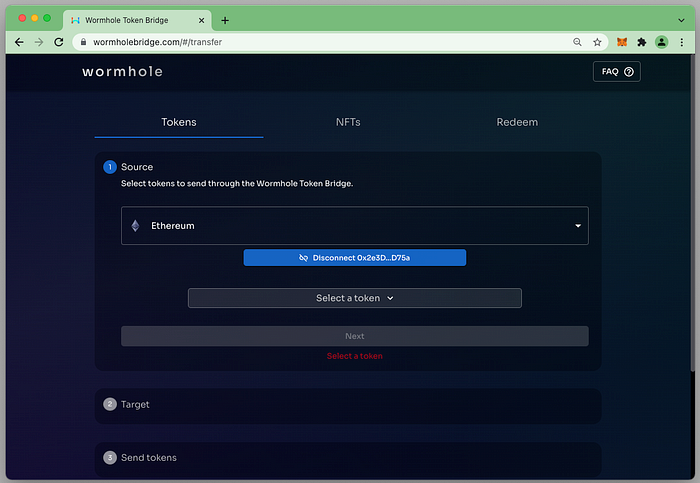The image size is (700, 483).
Task: Click the lock icon in address bar
Action: point(83,42)
